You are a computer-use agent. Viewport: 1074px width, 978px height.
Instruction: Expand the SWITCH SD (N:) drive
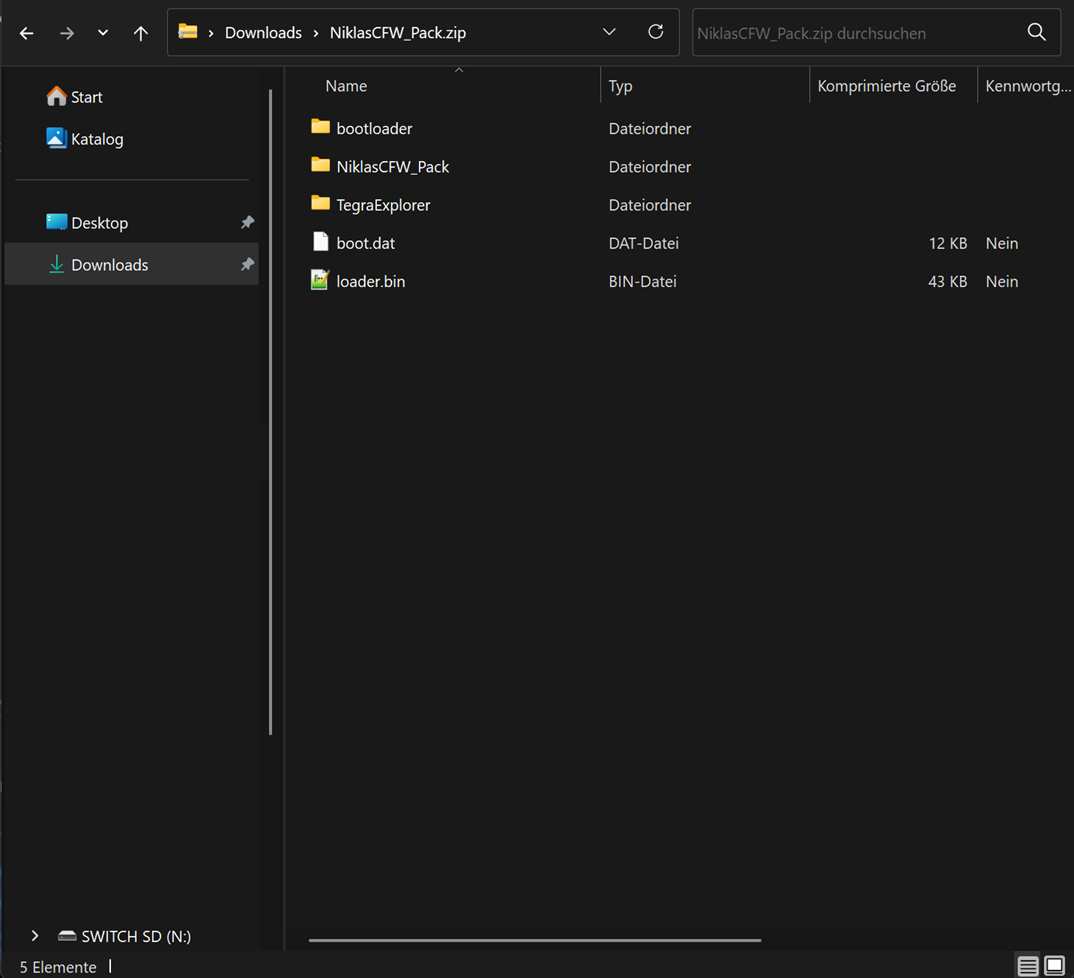(x=35, y=936)
